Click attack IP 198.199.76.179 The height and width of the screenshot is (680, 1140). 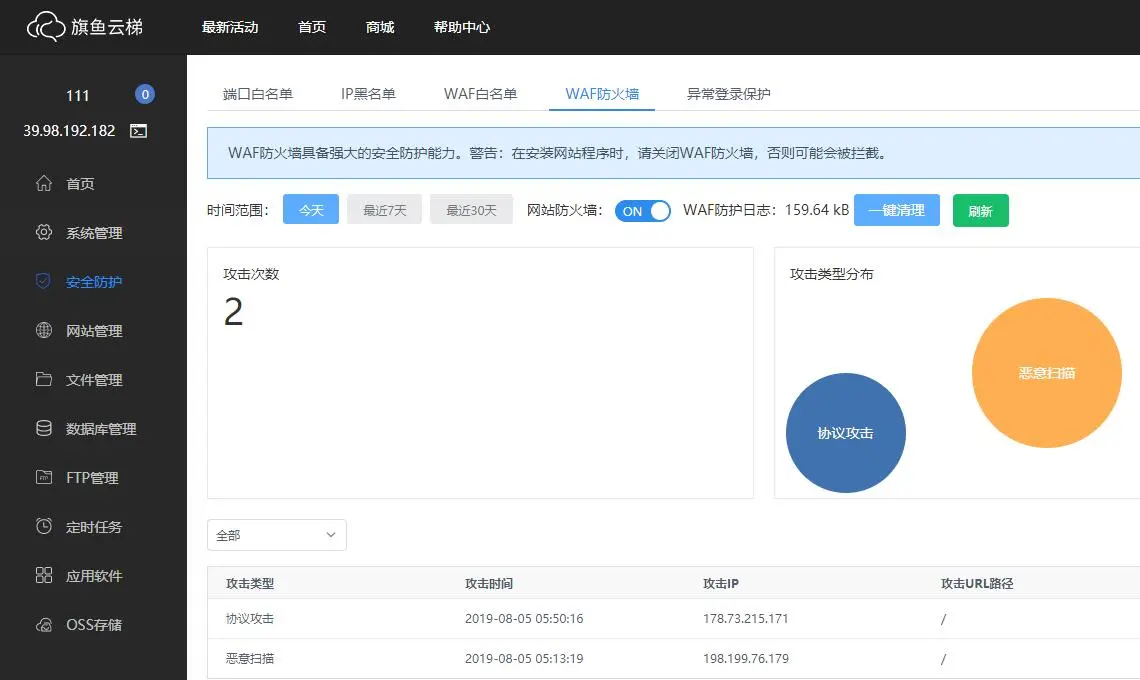pos(745,658)
